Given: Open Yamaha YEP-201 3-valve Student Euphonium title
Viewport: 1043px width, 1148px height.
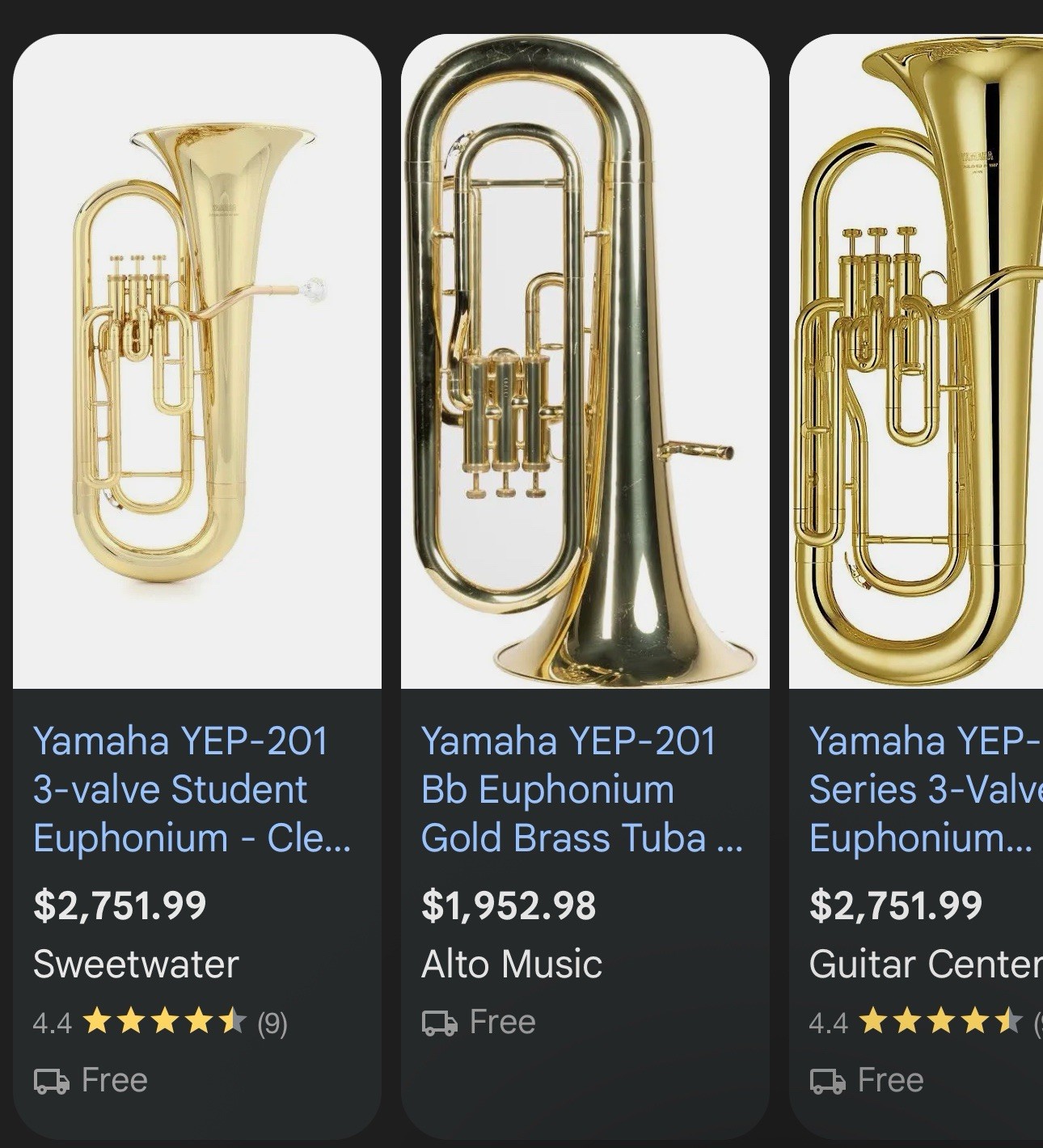Looking at the screenshot, I should coord(192,789).
